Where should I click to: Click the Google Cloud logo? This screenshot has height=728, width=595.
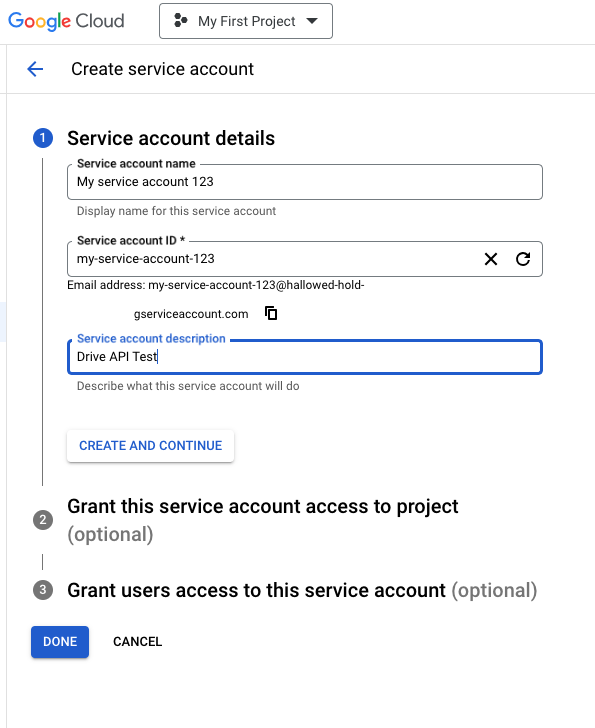point(66,21)
